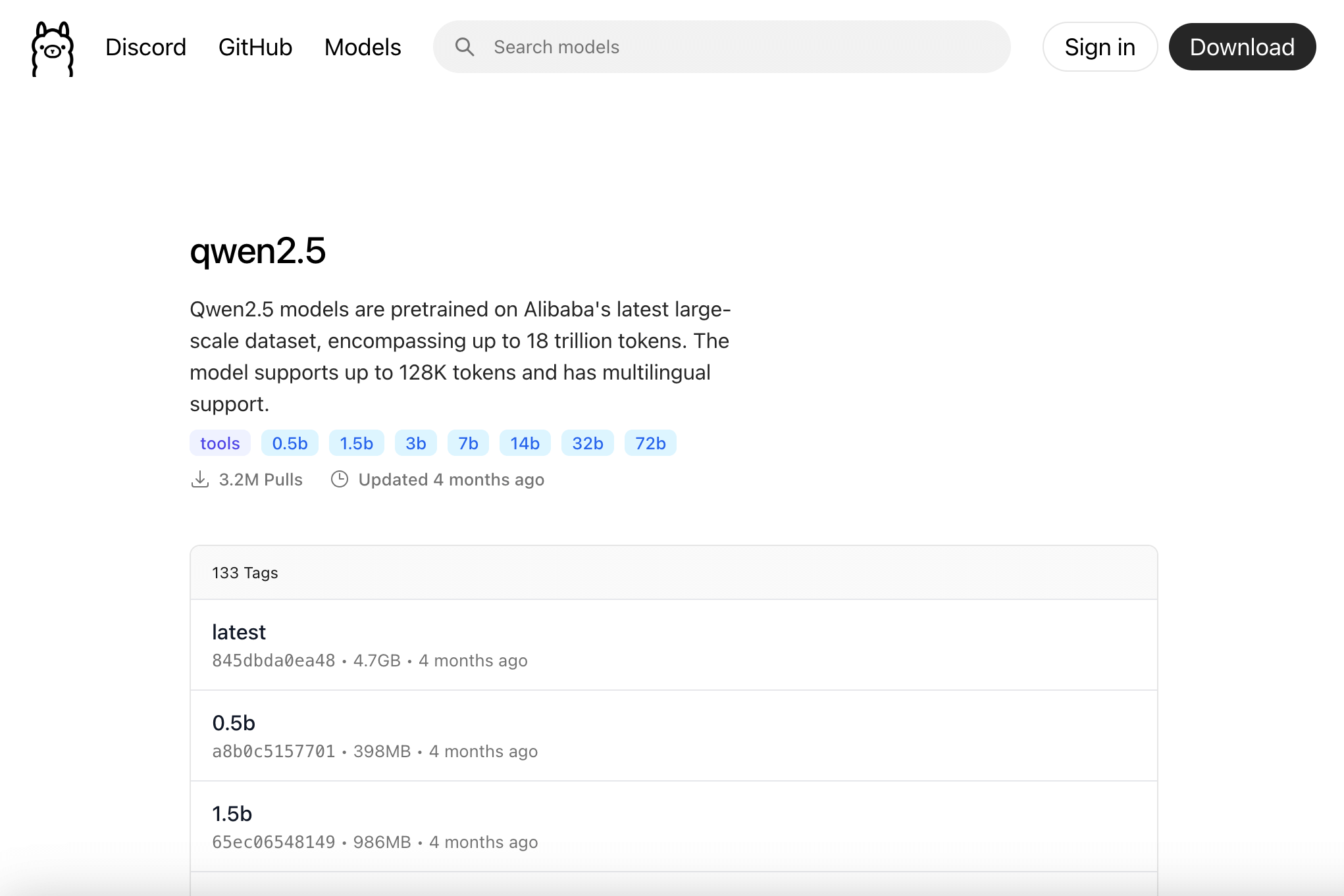This screenshot has width=1344, height=896.
Task: Open the latest tag of qwen2.5
Action: coord(239,632)
